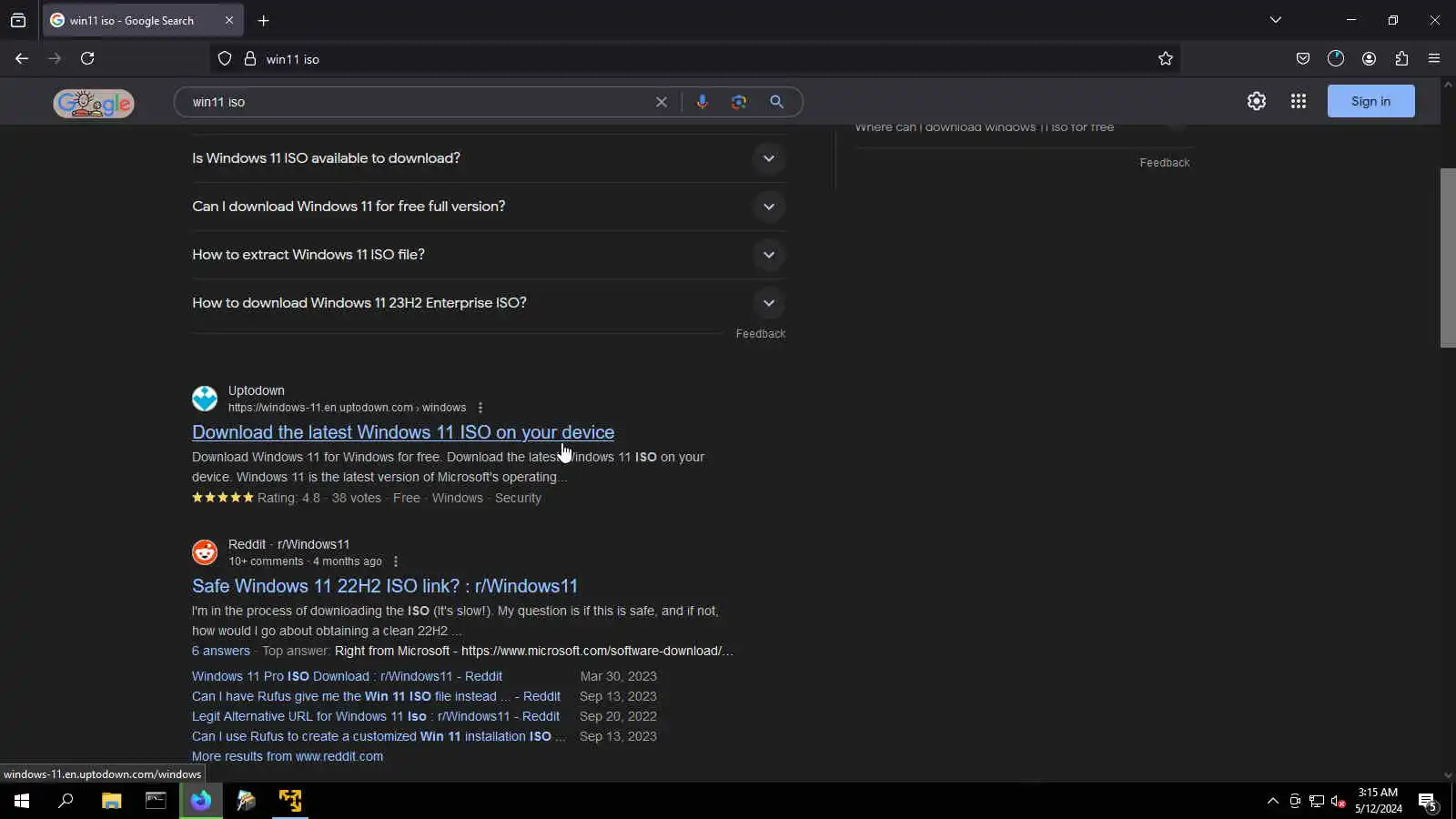This screenshot has height=819, width=1456.
Task: Open File Explorer from taskbar
Action: point(111,801)
